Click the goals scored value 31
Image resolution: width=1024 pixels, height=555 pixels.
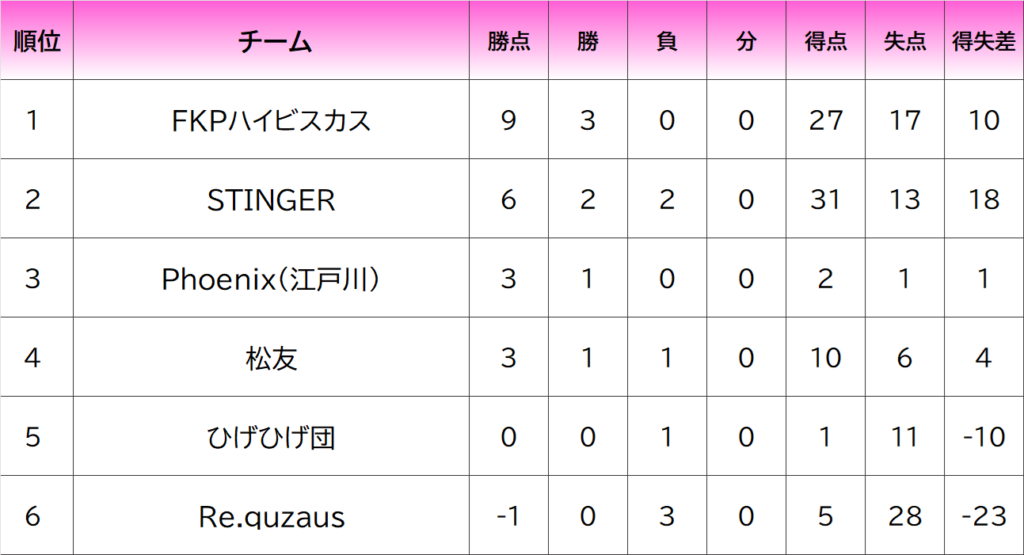825,199
